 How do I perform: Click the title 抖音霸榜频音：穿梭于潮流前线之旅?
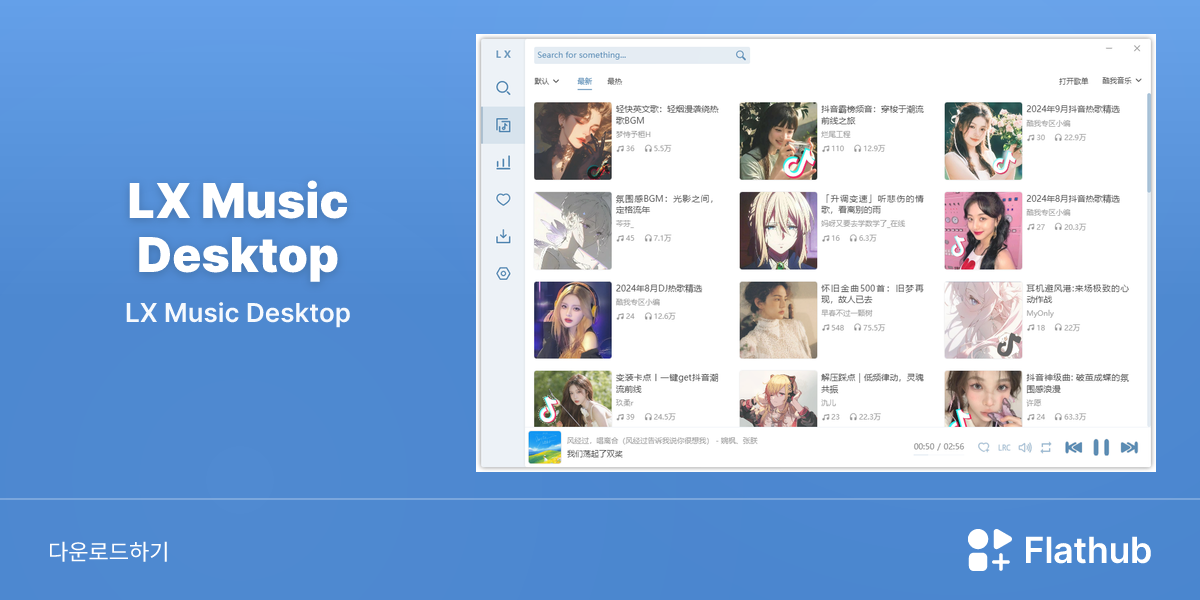coord(873,114)
